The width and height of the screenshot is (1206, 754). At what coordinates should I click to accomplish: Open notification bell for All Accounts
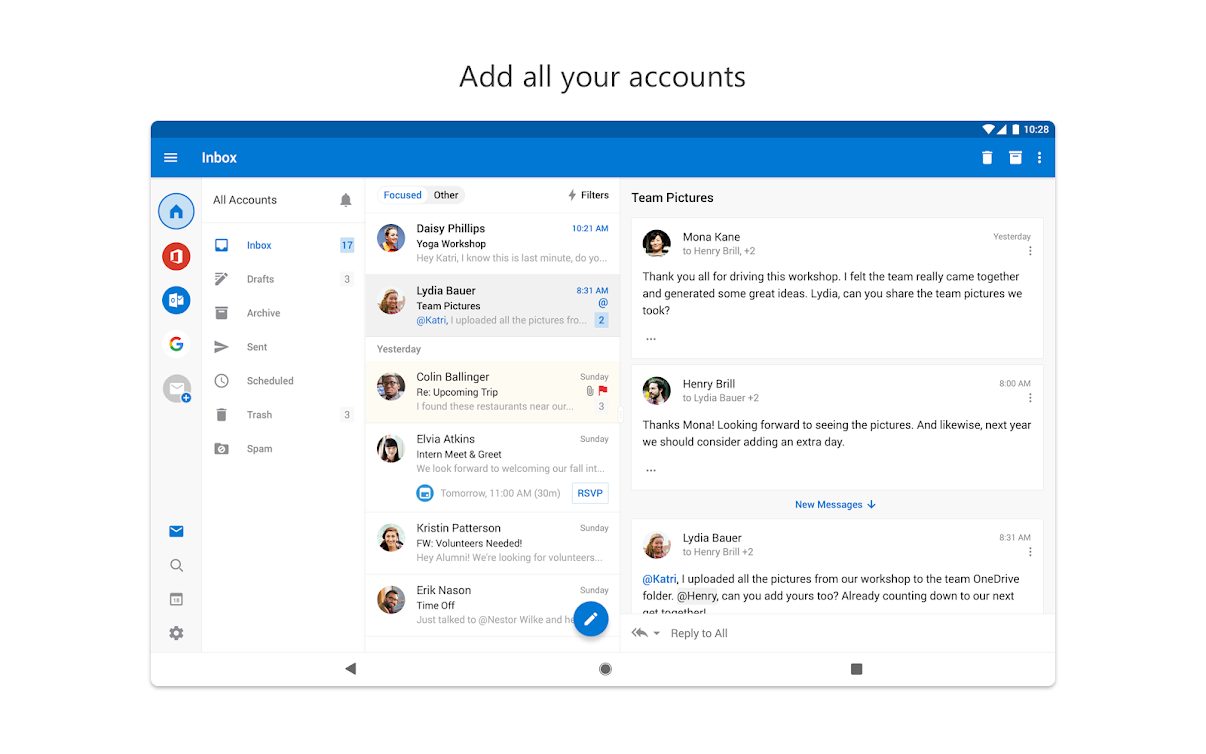[x=346, y=200]
